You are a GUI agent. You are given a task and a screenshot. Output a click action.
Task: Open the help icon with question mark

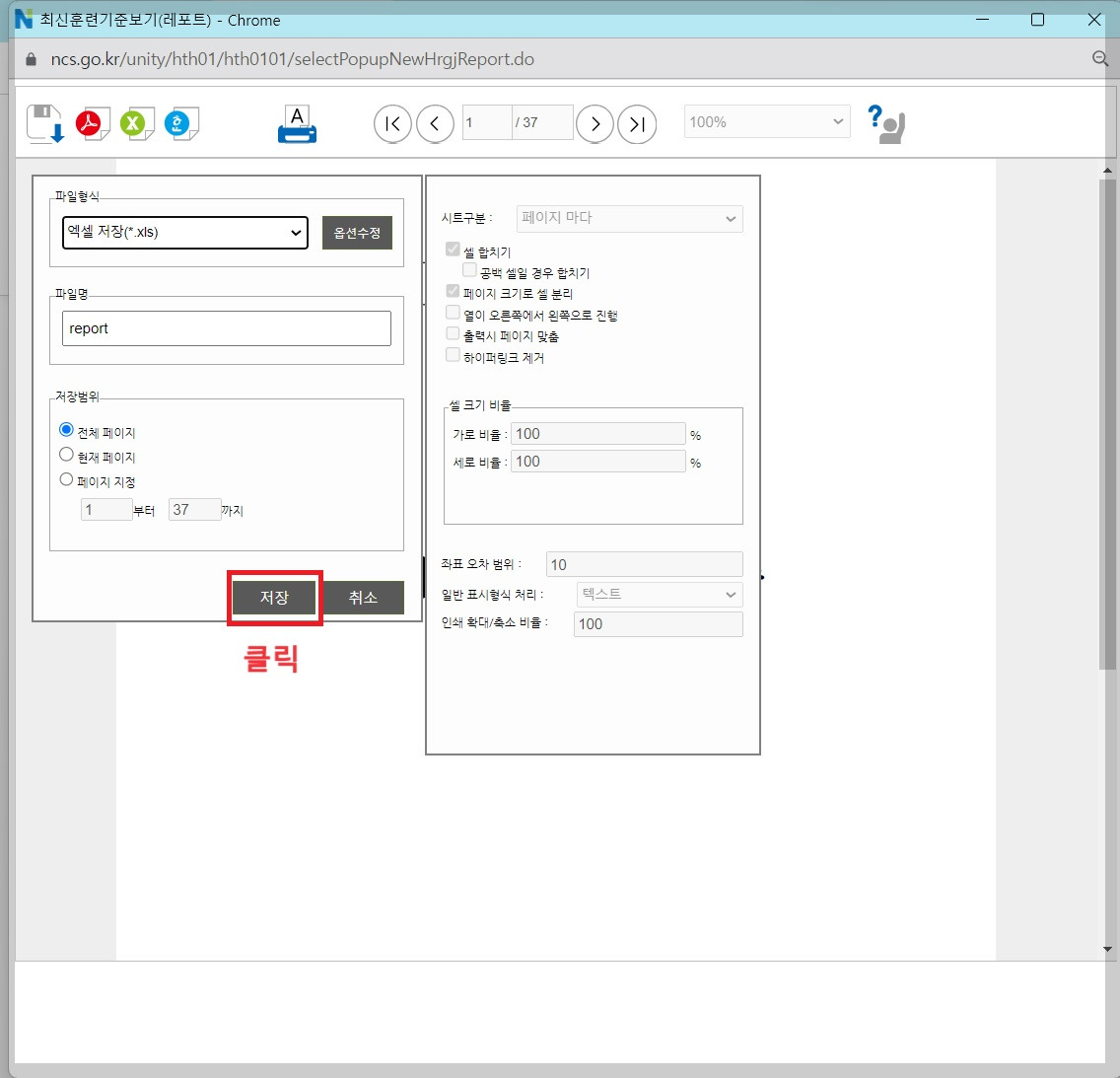886,123
